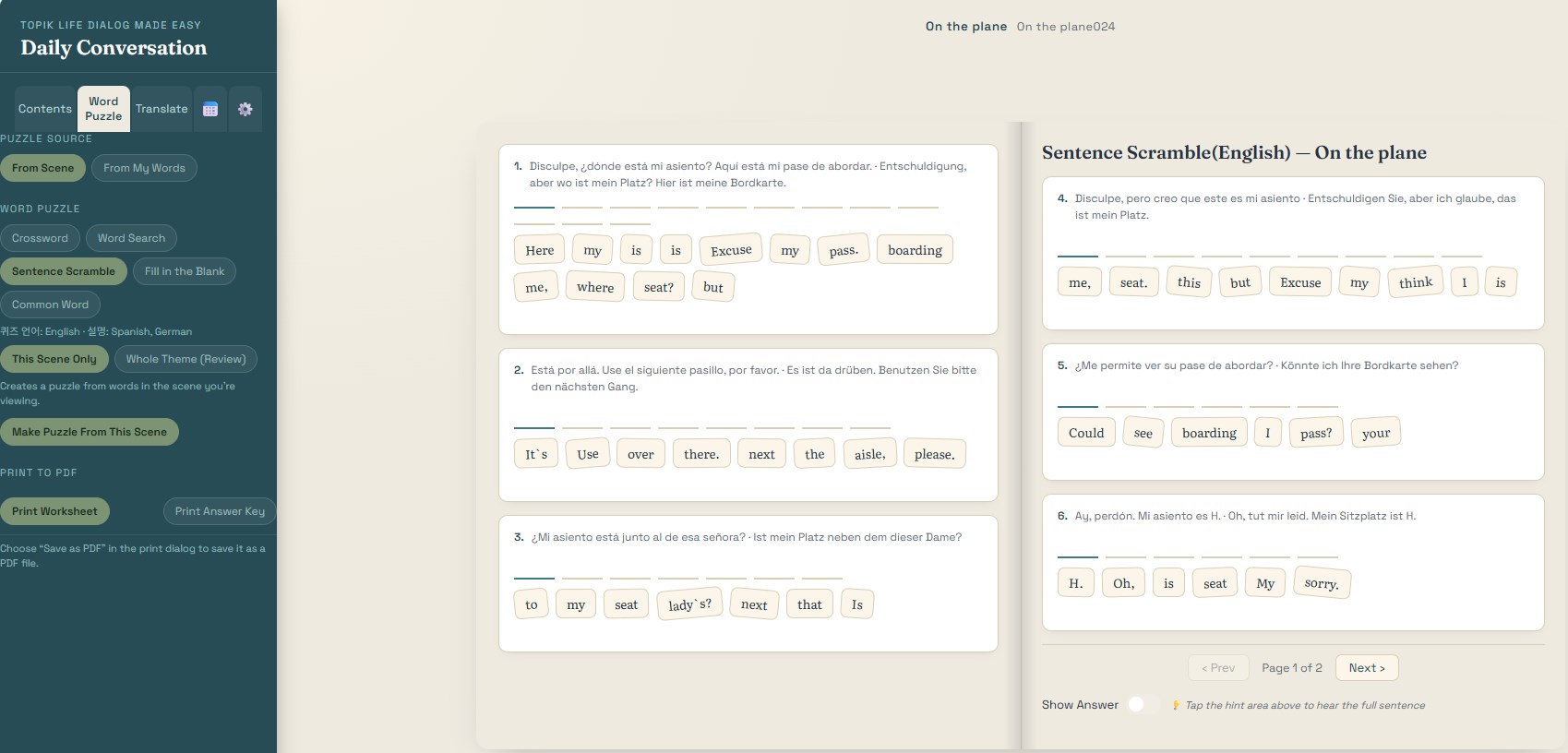Viewport: 1568px width, 753px height.
Task: Switch to the Word Puzzle tab
Action: click(103, 109)
